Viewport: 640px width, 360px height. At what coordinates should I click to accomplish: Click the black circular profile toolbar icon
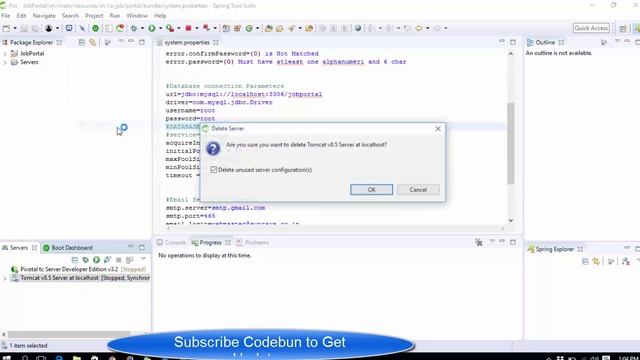49,28
